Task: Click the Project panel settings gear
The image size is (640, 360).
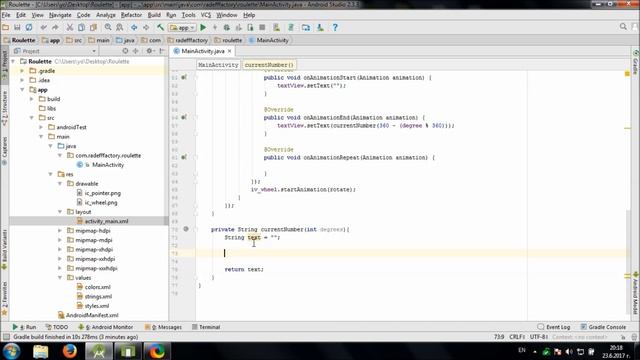Action: [x=150, y=51]
